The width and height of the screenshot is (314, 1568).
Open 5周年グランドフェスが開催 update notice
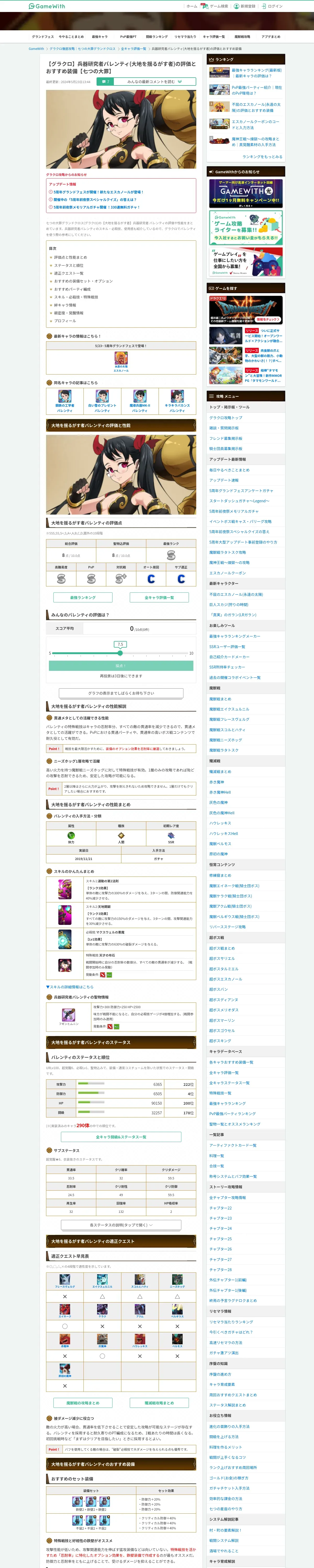[98, 192]
